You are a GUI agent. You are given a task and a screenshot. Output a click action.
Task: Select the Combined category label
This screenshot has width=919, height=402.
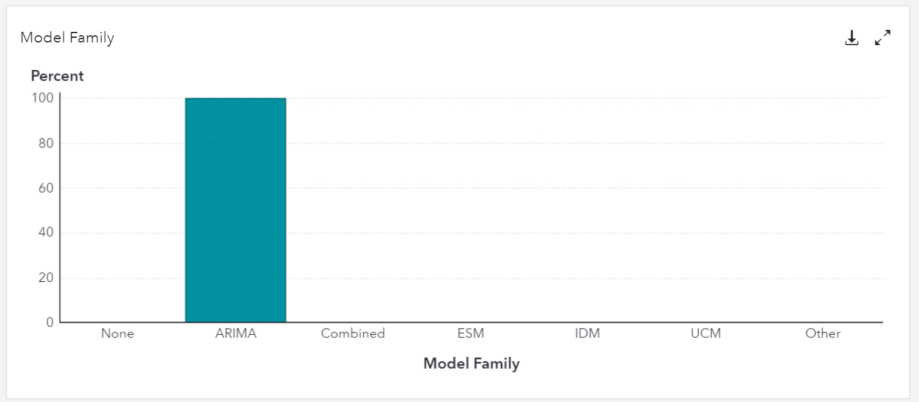[353, 334]
